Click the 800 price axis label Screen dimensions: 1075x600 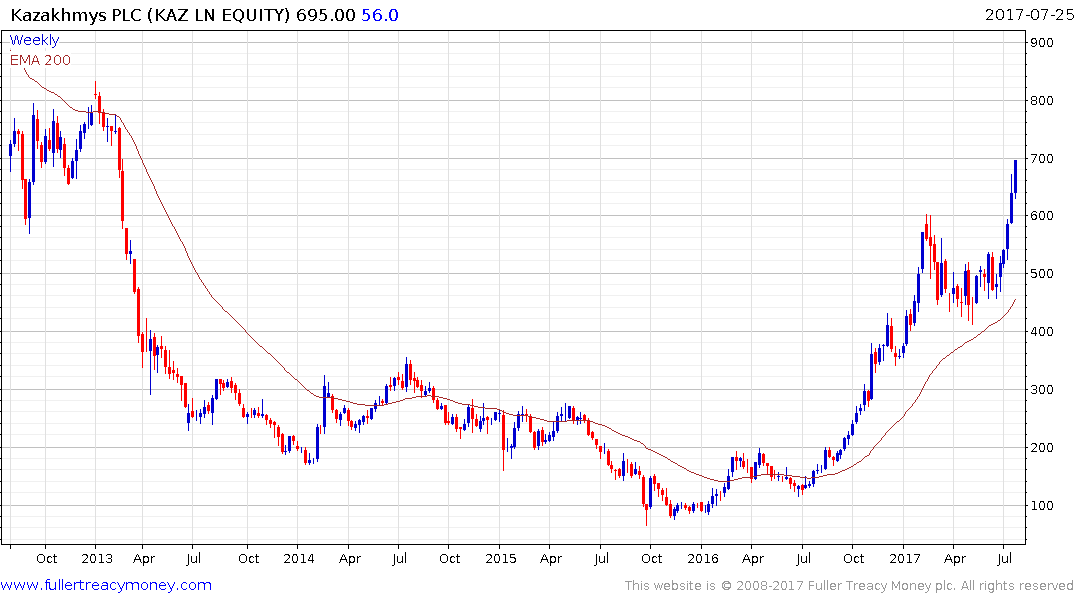pyautogui.click(x=1042, y=101)
